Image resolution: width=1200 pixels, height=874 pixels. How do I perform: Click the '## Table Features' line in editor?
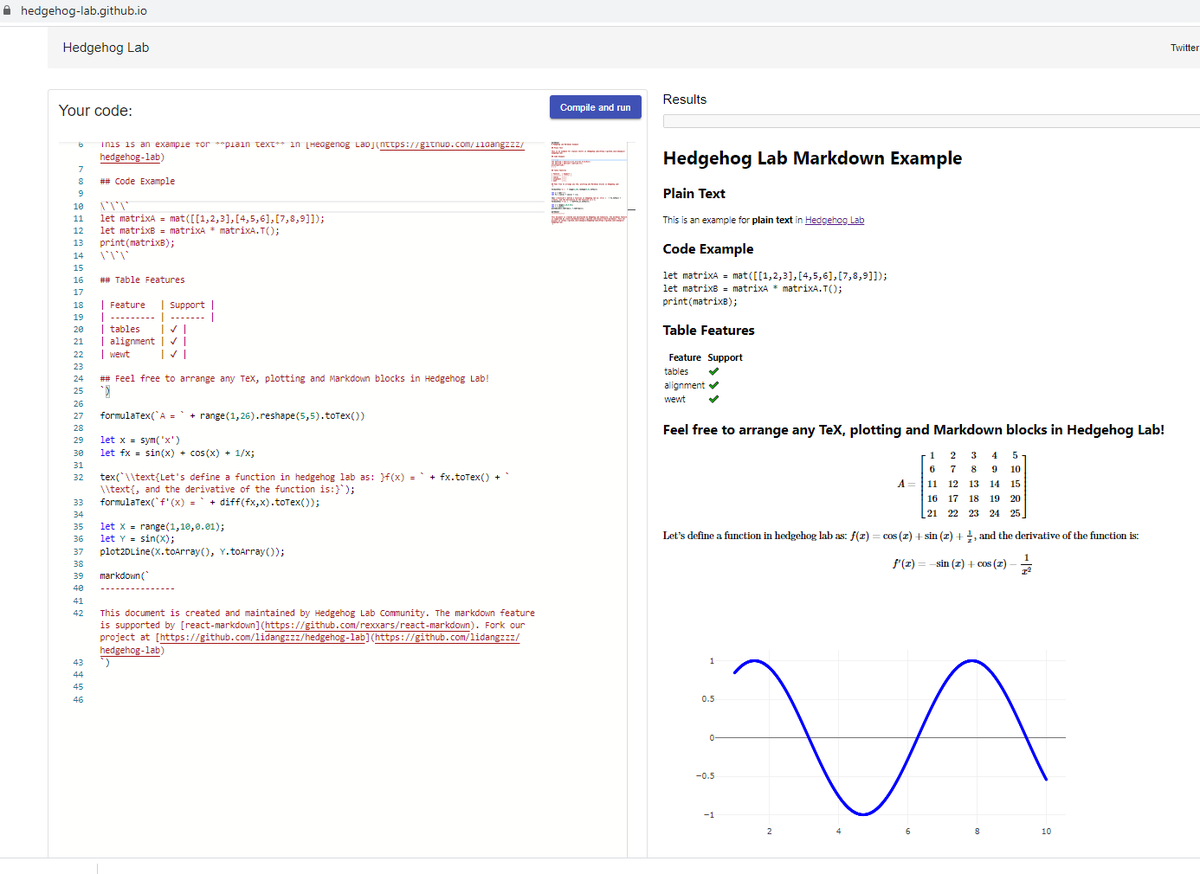click(143, 280)
